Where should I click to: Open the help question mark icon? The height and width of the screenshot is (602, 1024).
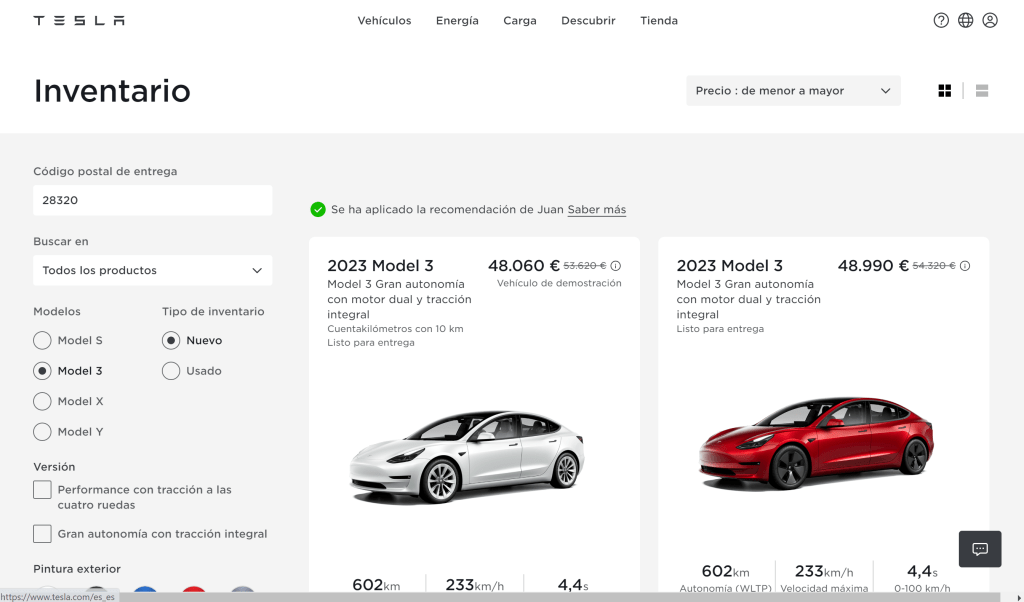point(941,20)
